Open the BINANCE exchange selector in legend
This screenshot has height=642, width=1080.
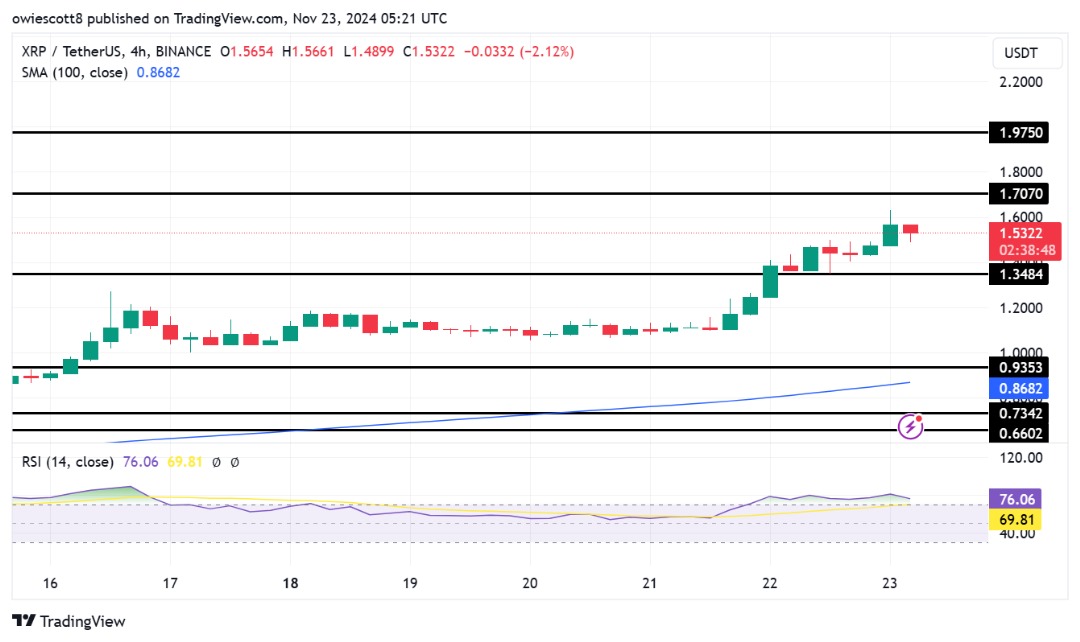point(185,49)
